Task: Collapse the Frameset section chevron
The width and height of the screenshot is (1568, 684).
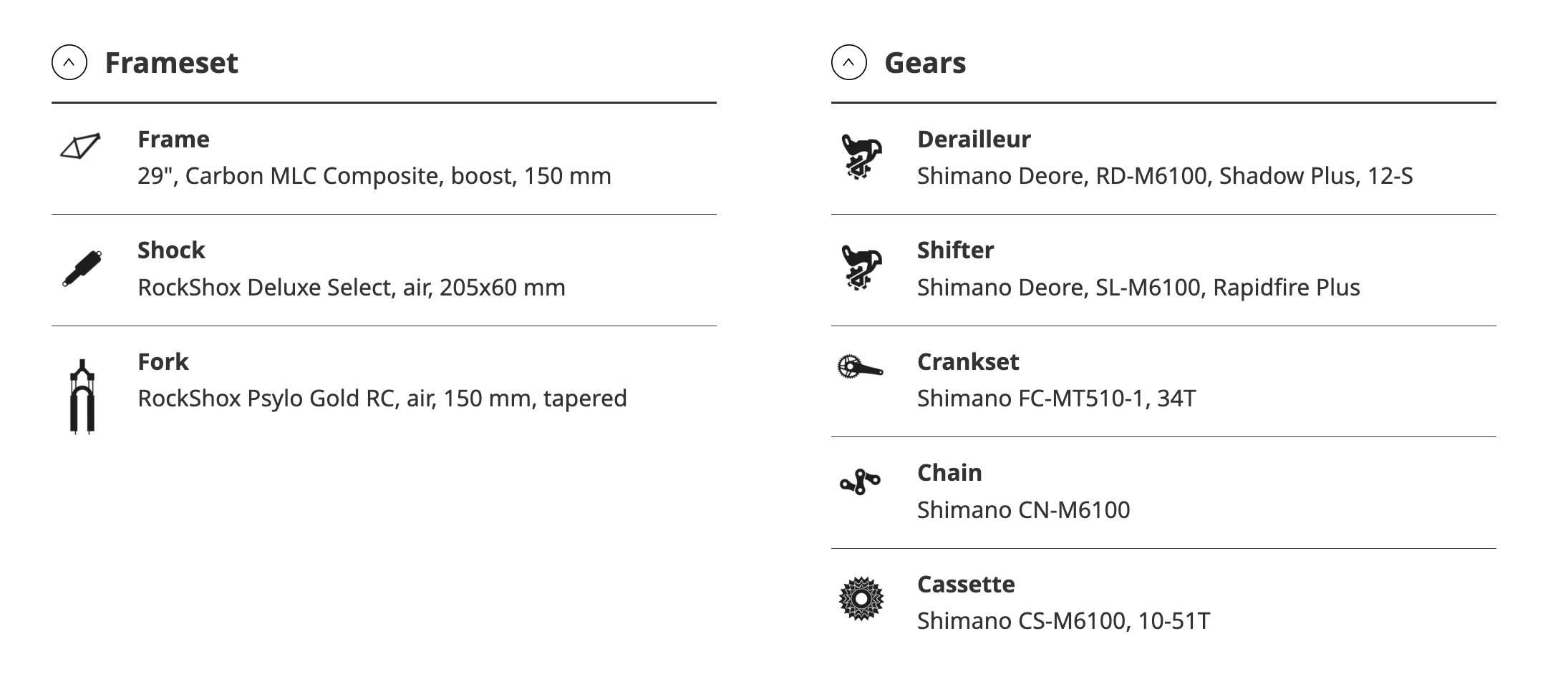Action: 69,62
